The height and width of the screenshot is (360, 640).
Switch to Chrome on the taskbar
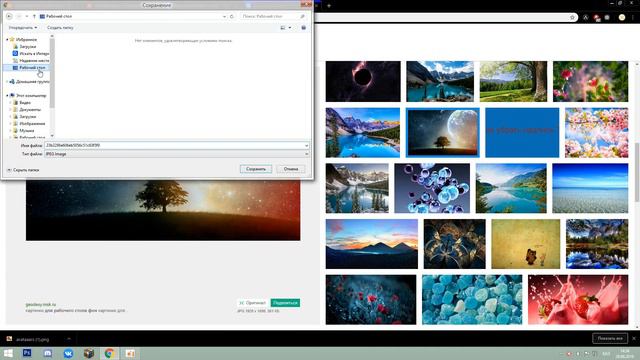(x=109, y=353)
